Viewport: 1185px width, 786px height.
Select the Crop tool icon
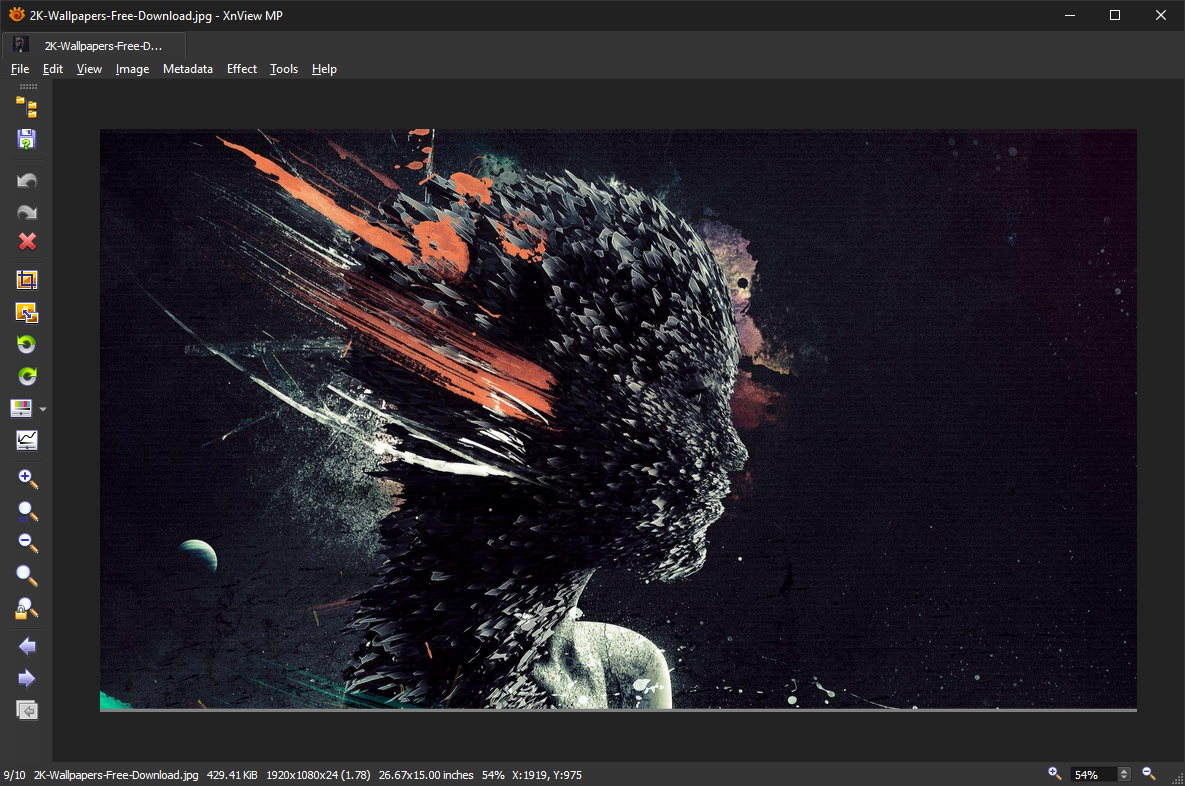pos(27,280)
